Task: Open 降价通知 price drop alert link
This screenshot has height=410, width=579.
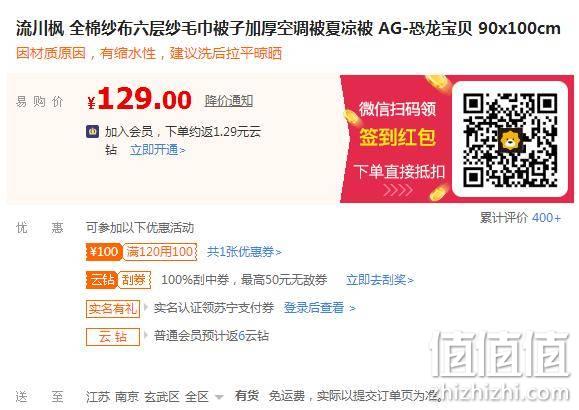Action: coord(229,100)
